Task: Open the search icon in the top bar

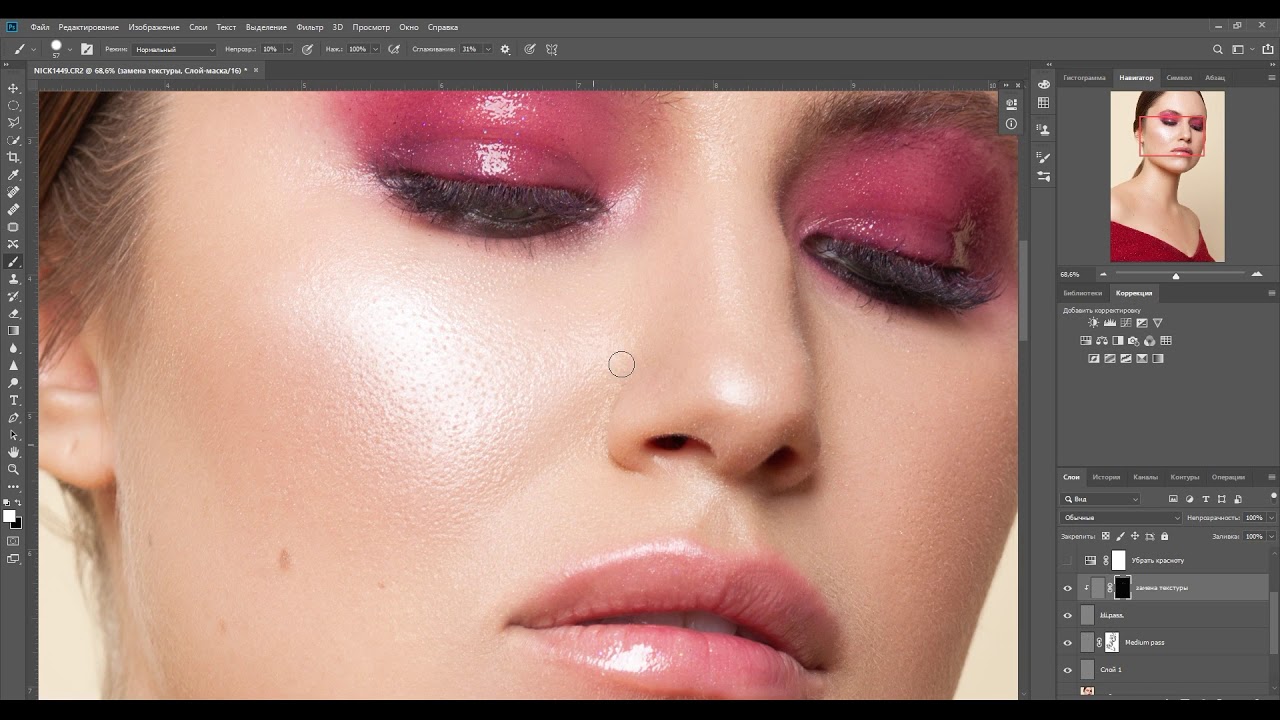Action: [1218, 49]
